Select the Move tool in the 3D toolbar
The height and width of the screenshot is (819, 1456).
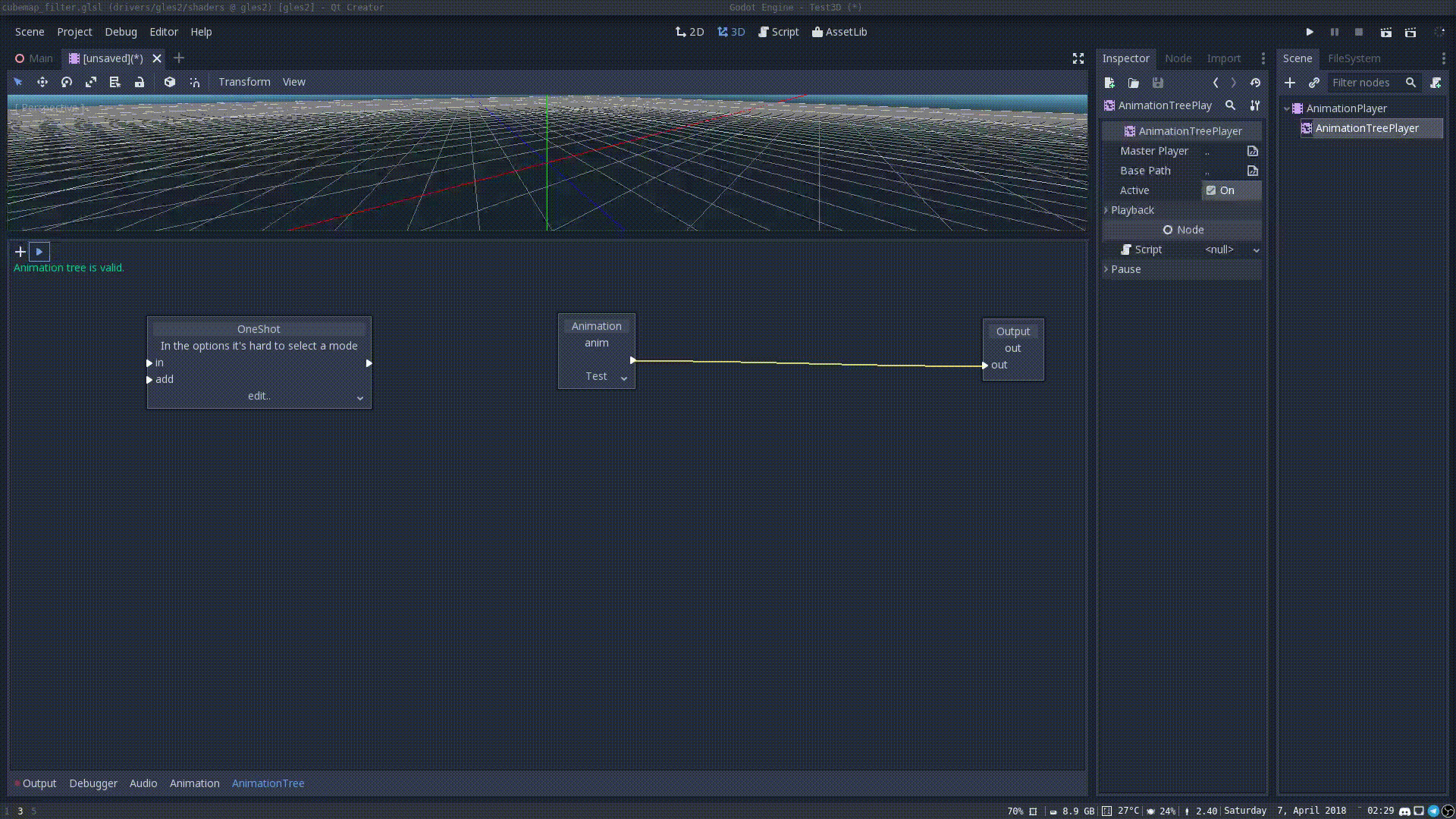point(42,82)
